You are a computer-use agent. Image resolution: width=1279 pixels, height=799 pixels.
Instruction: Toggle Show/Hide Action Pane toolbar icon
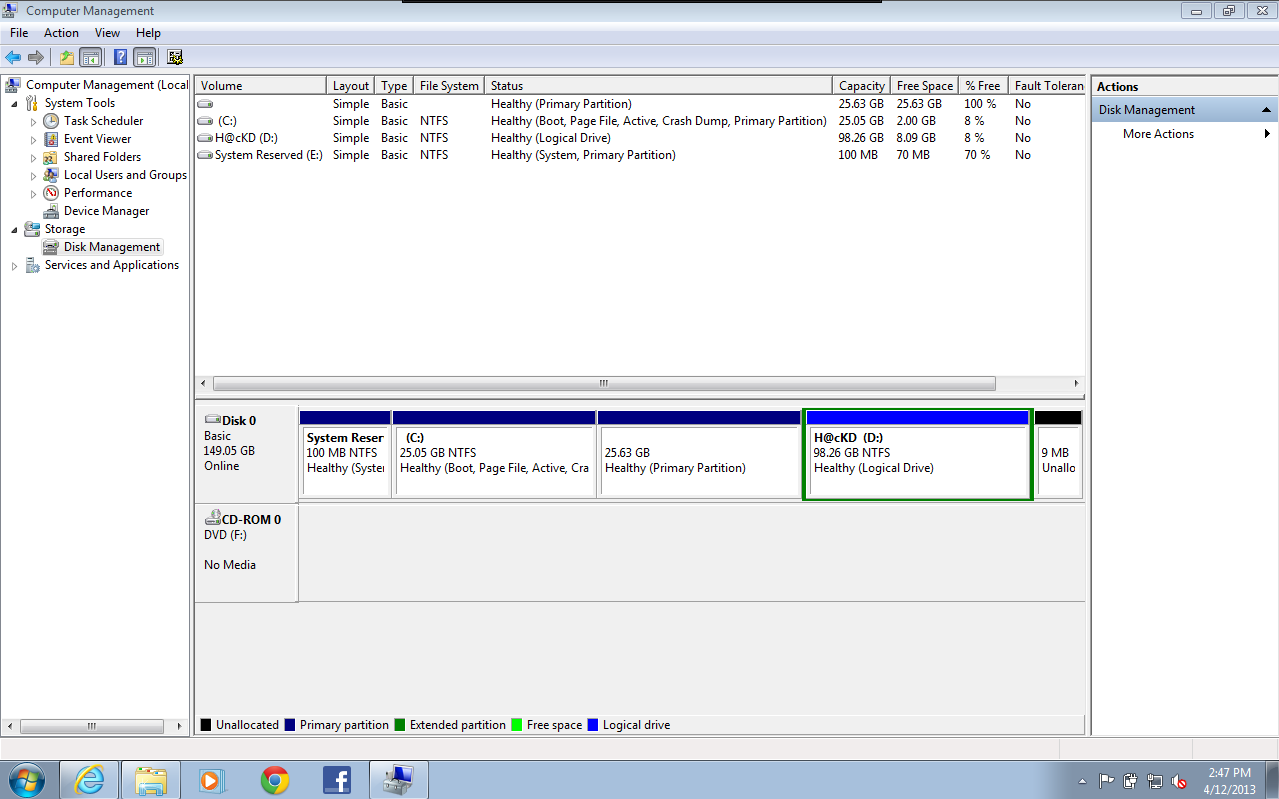(x=144, y=58)
